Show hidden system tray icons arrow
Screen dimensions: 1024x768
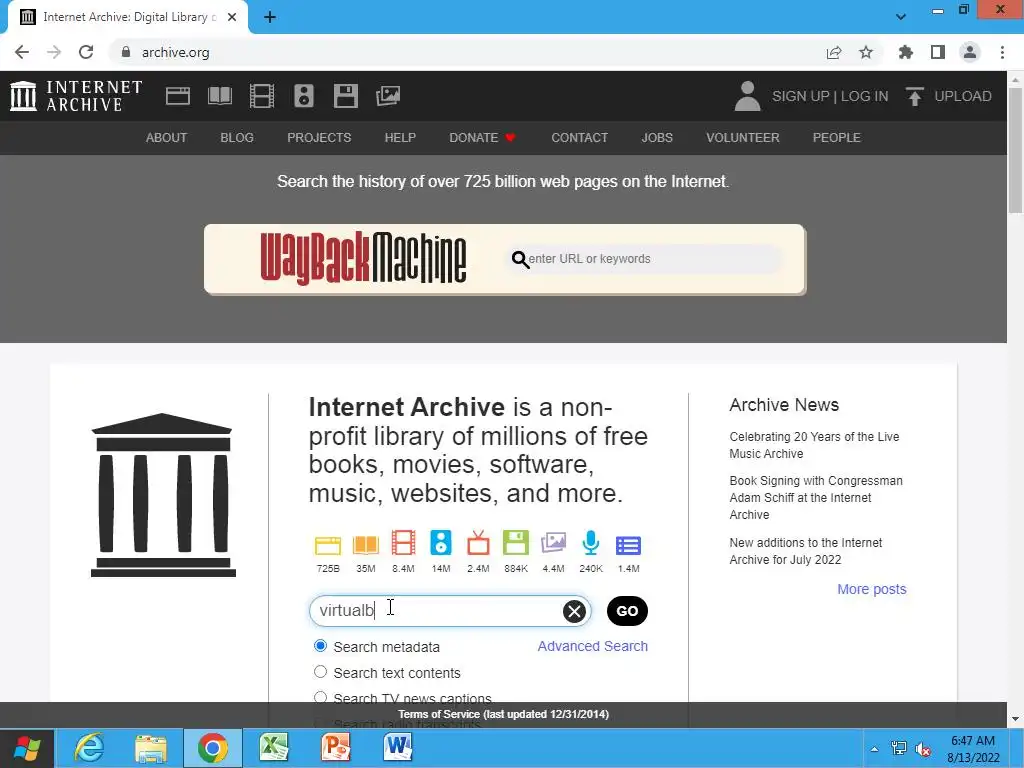(x=874, y=748)
